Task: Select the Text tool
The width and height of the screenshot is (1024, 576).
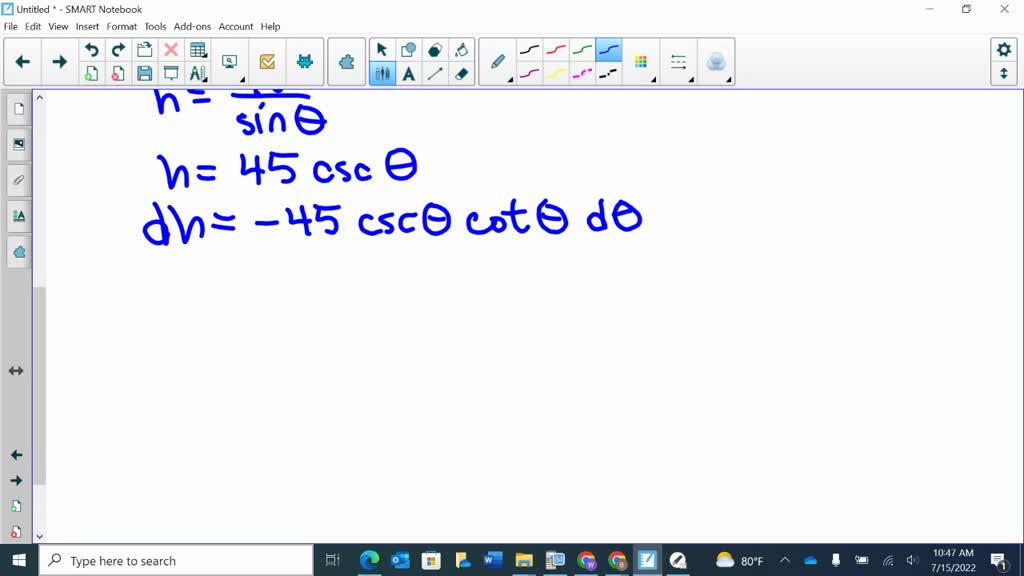Action: click(x=407, y=72)
